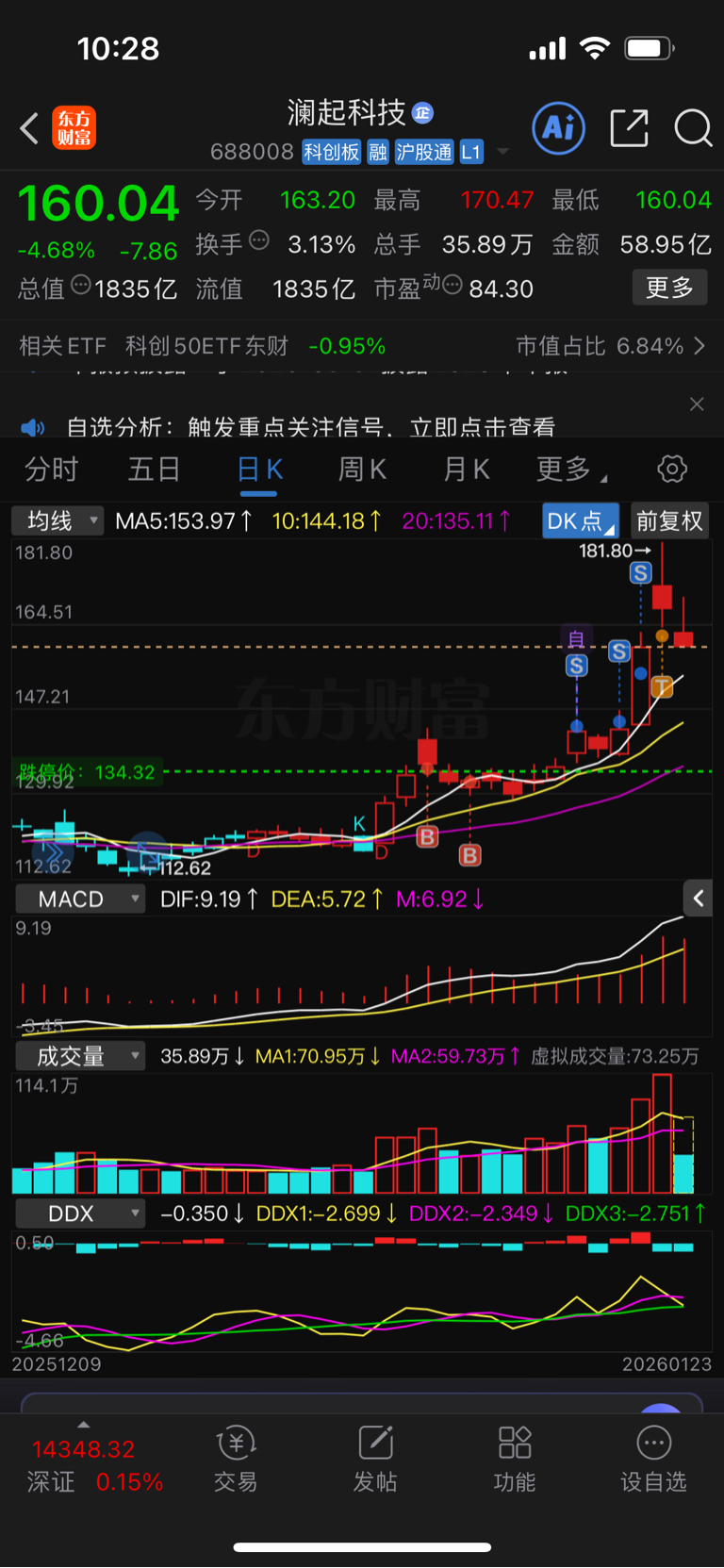Tap the DDX1:-2.699 value
This screenshot has height=1568, width=724.
point(327,1213)
